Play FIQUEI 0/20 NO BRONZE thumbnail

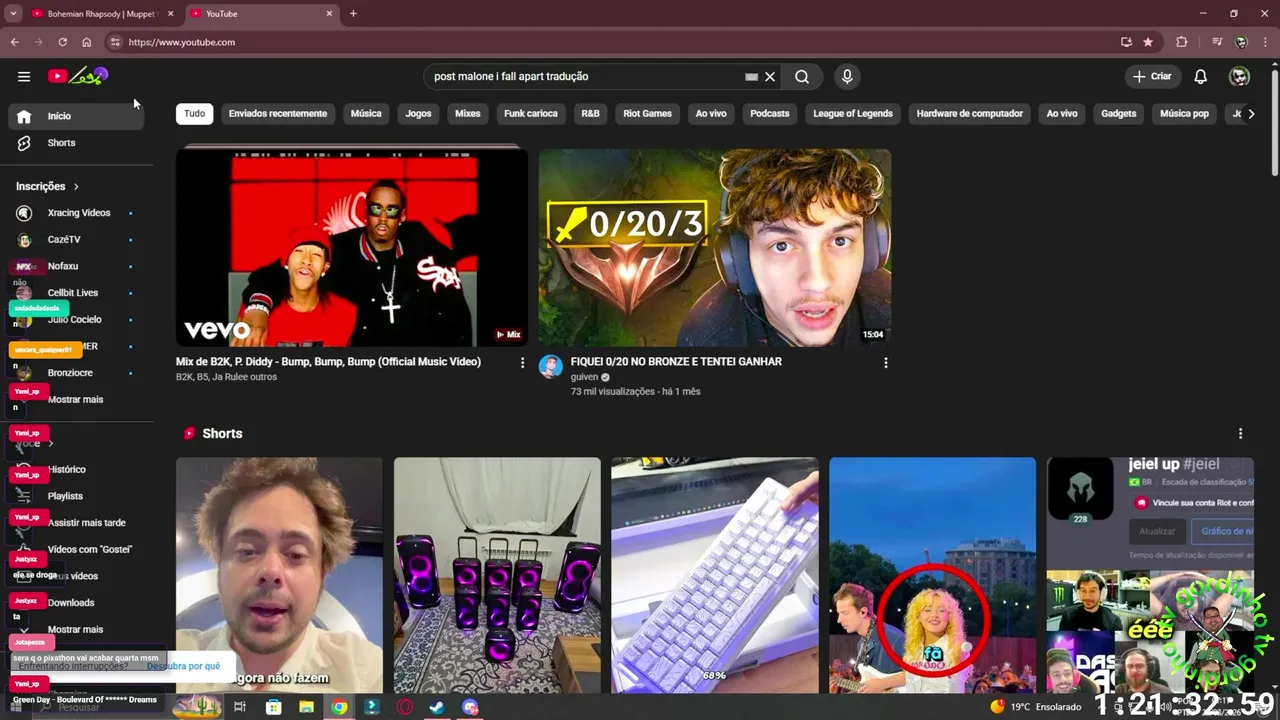click(715, 248)
